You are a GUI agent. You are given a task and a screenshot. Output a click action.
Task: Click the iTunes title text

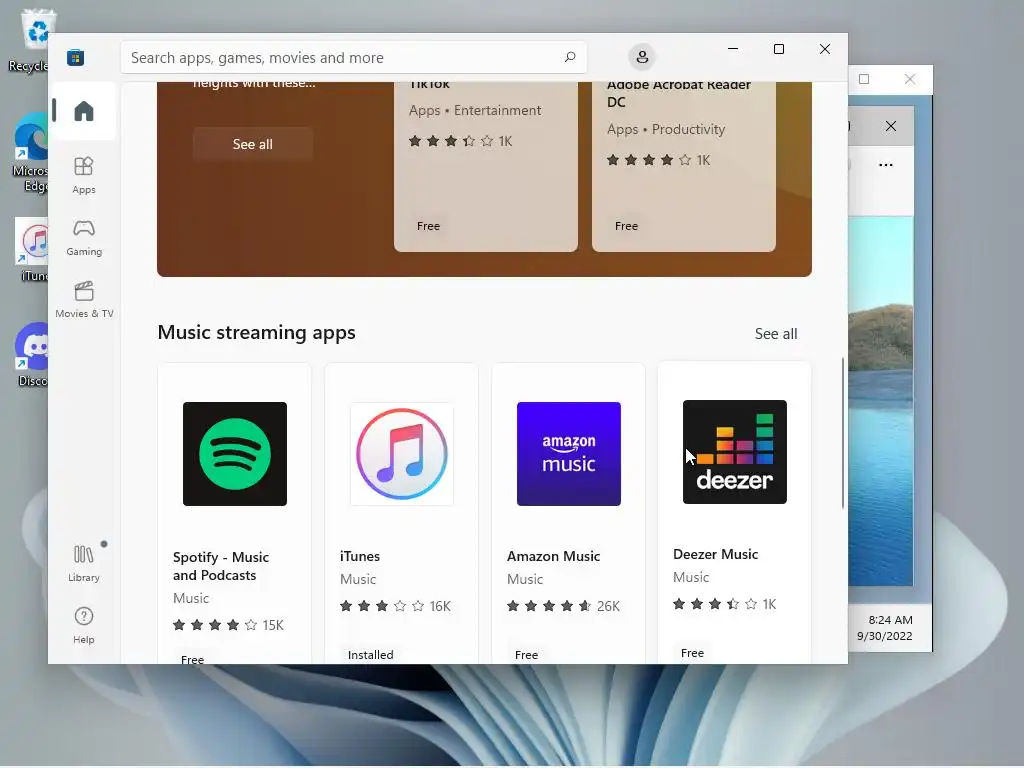(360, 556)
